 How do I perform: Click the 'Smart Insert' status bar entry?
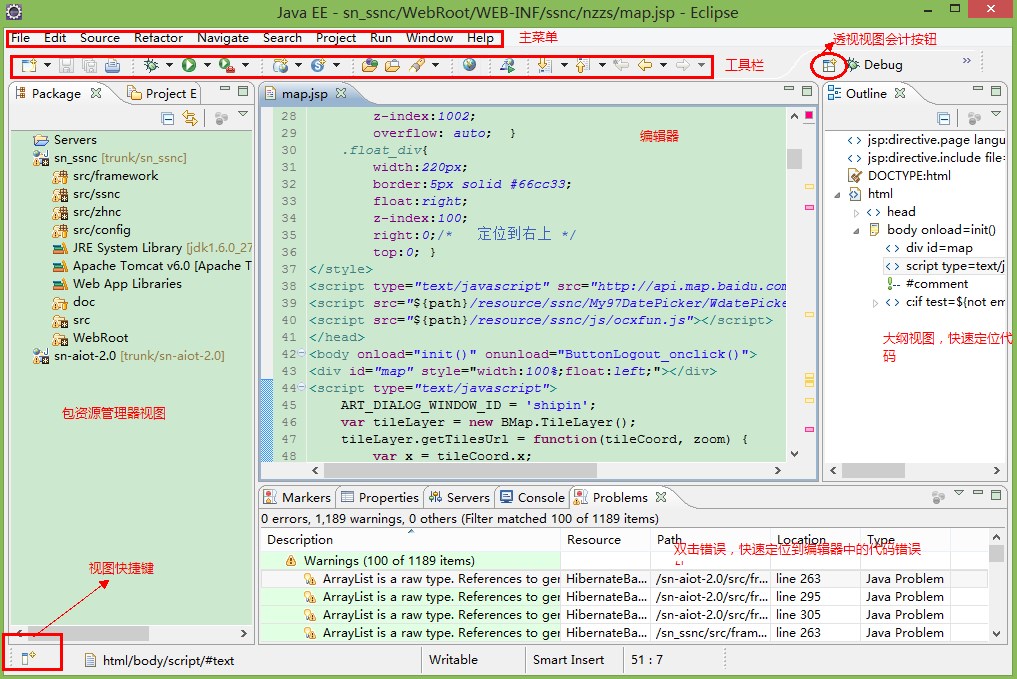pyautogui.click(x=568, y=660)
